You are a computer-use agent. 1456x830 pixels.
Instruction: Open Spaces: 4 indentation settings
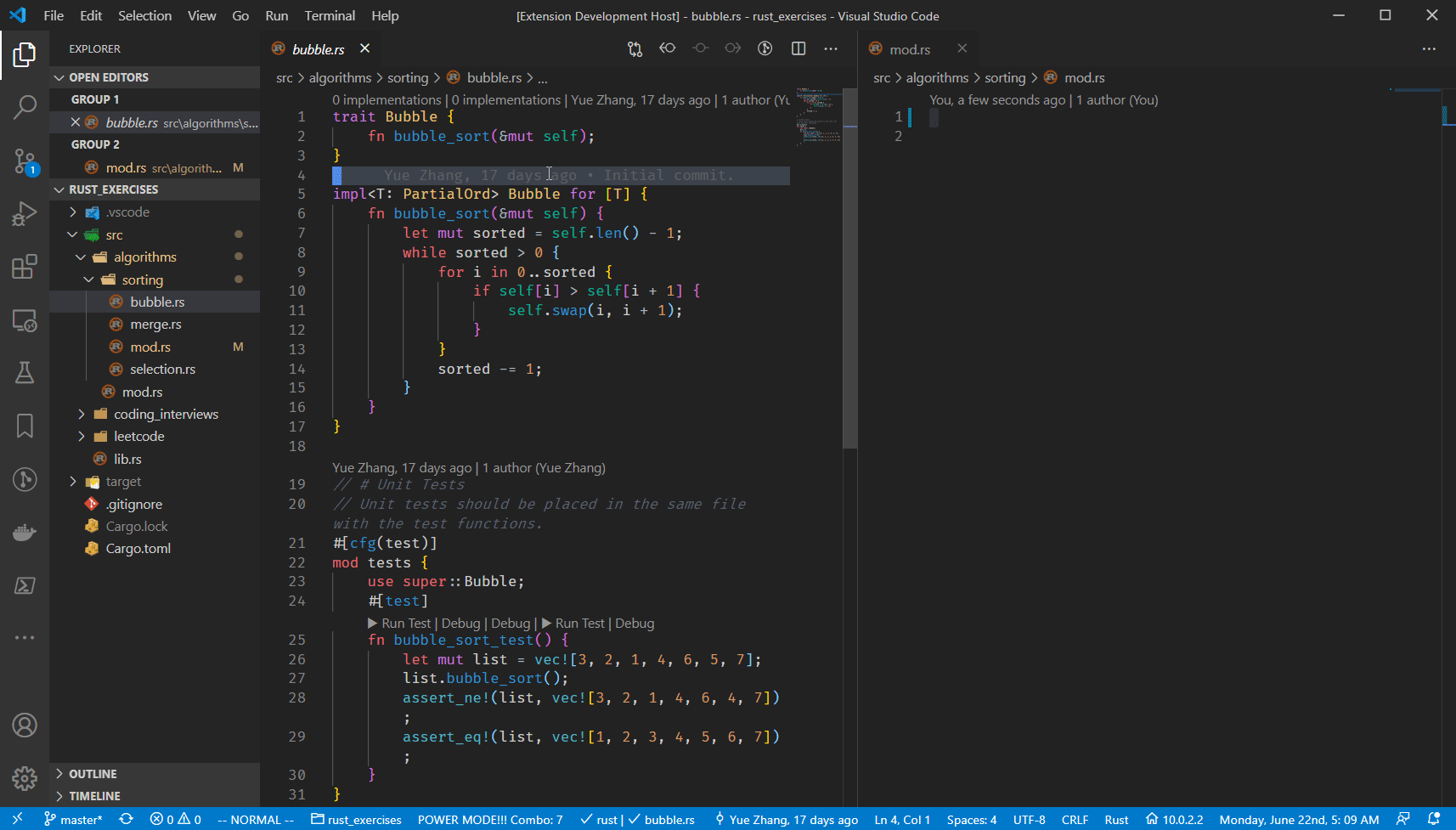972,819
